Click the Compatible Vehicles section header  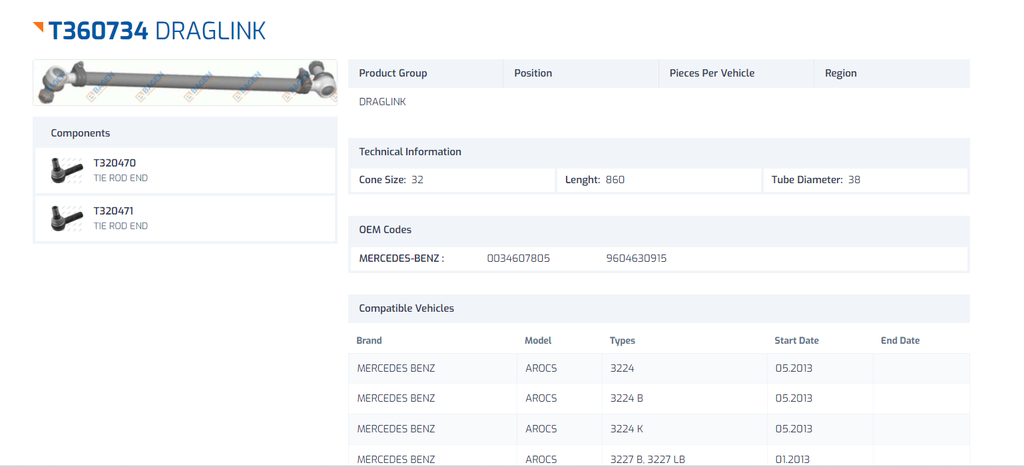659,308
